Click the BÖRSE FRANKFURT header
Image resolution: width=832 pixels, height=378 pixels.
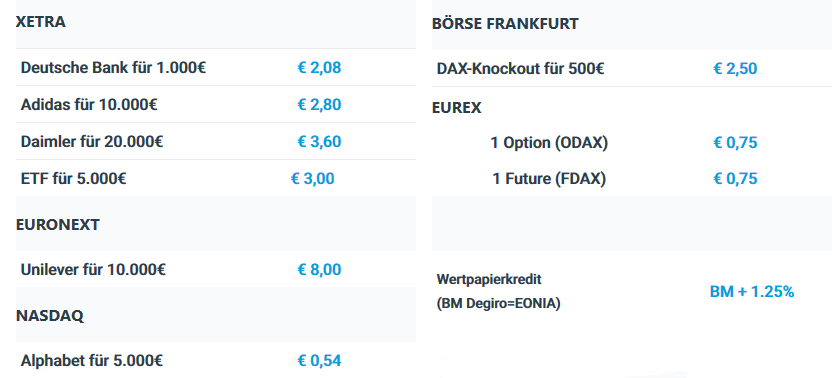pyautogui.click(x=505, y=24)
